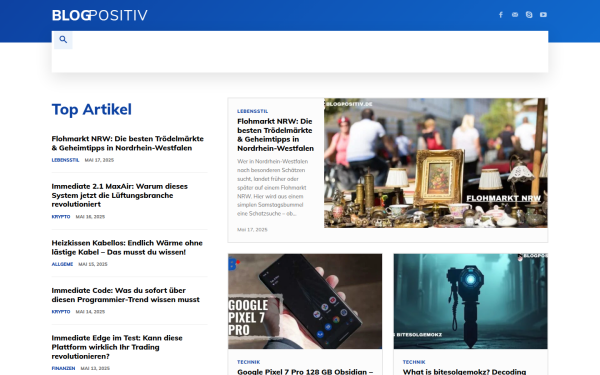
Task: Click LEBENSSTIL tag under first Top Artikel entry
Action: click(x=65, y=160)
